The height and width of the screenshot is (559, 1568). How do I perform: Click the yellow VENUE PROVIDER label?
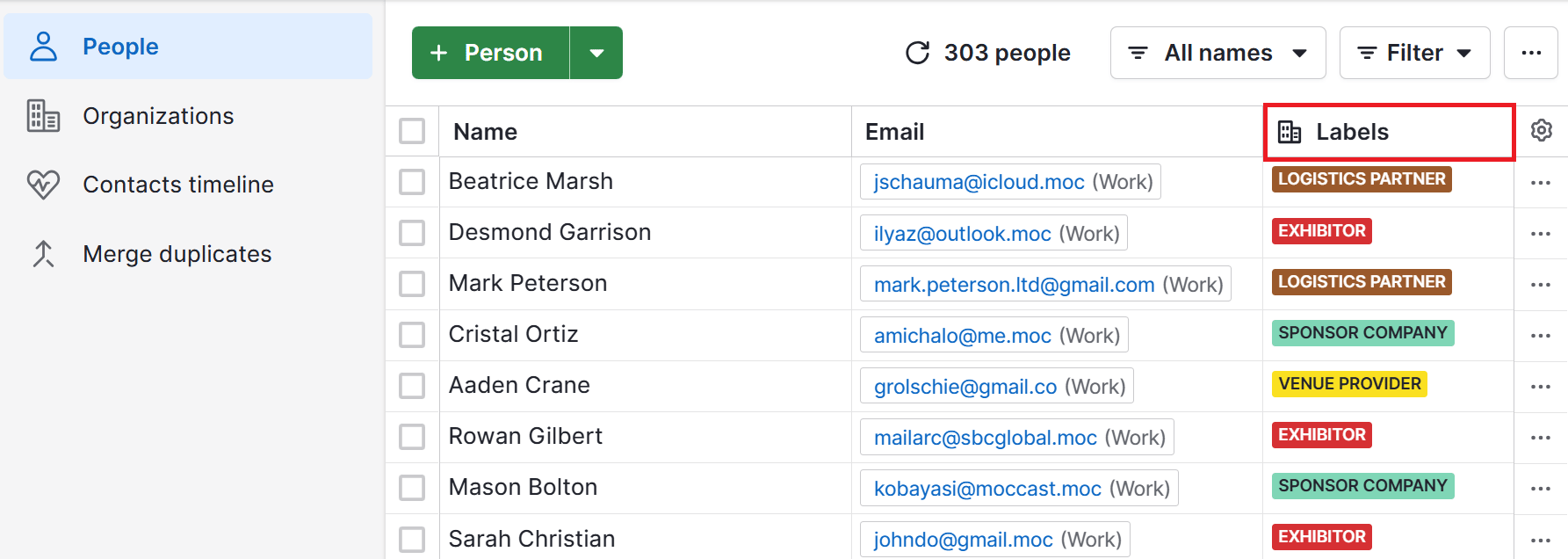click(x=1349, y=384)
